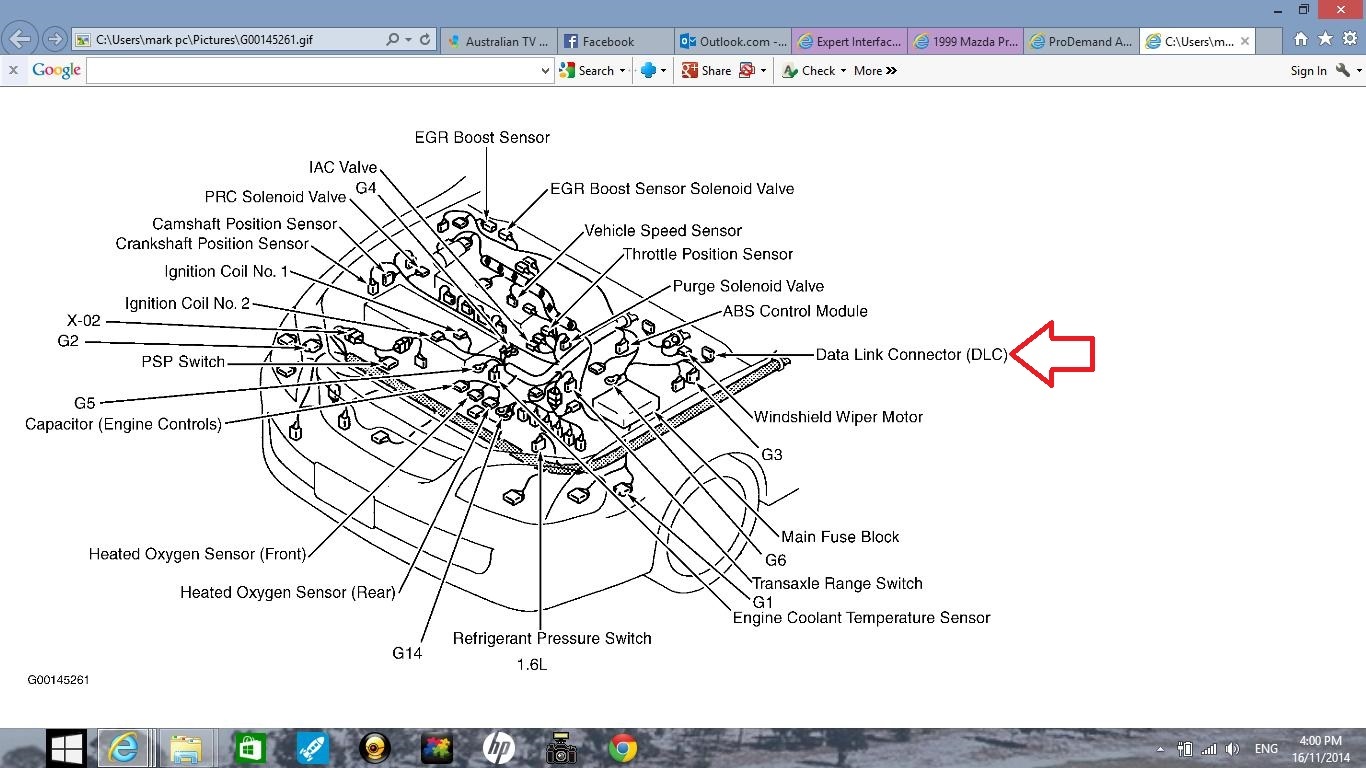This screenshot has width=1366, height=768.
Task: Click the blue plus icon in Google toolbar
Action: 648,70
